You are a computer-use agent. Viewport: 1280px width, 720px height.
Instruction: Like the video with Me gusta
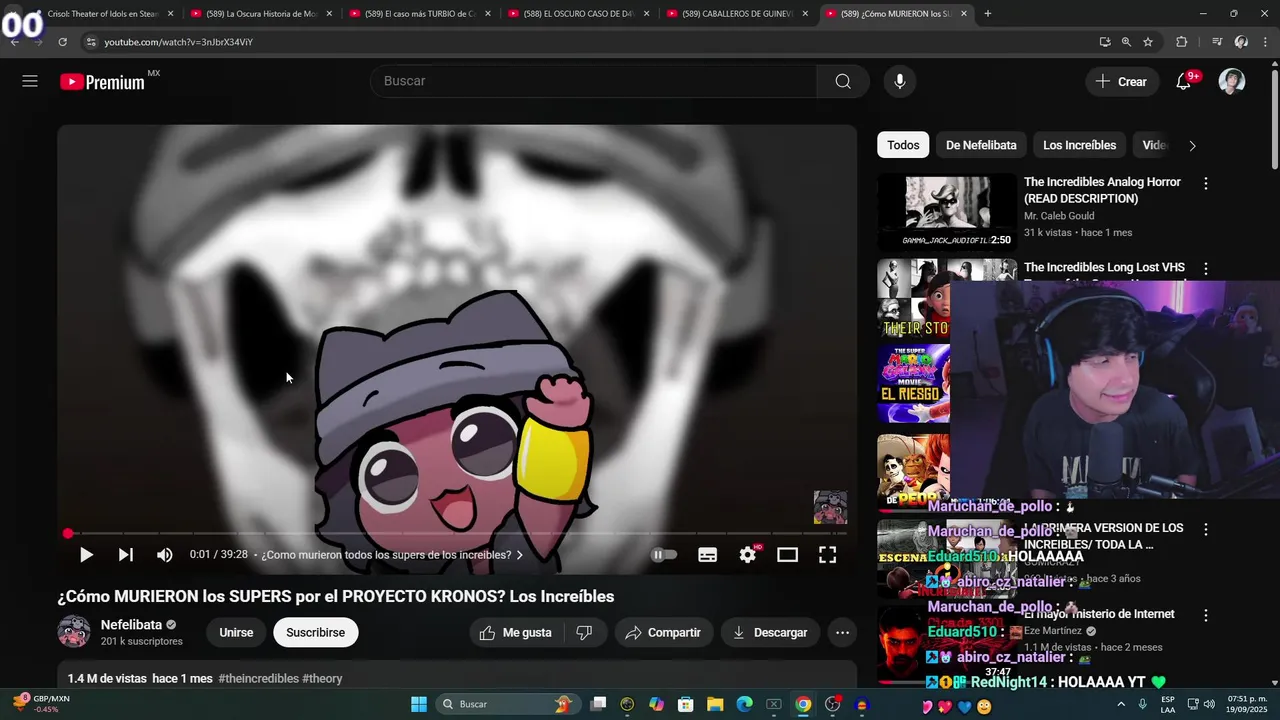(x=516, y=633)
